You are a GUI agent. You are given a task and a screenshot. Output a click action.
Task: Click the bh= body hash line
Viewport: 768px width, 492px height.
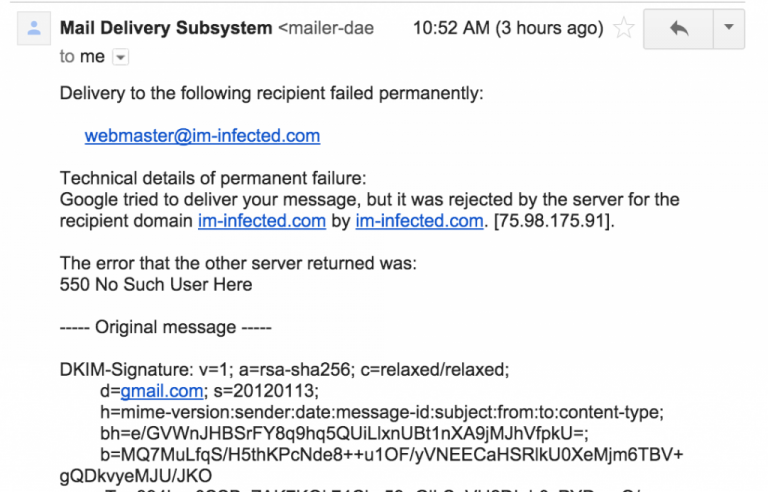click(344, 433)
